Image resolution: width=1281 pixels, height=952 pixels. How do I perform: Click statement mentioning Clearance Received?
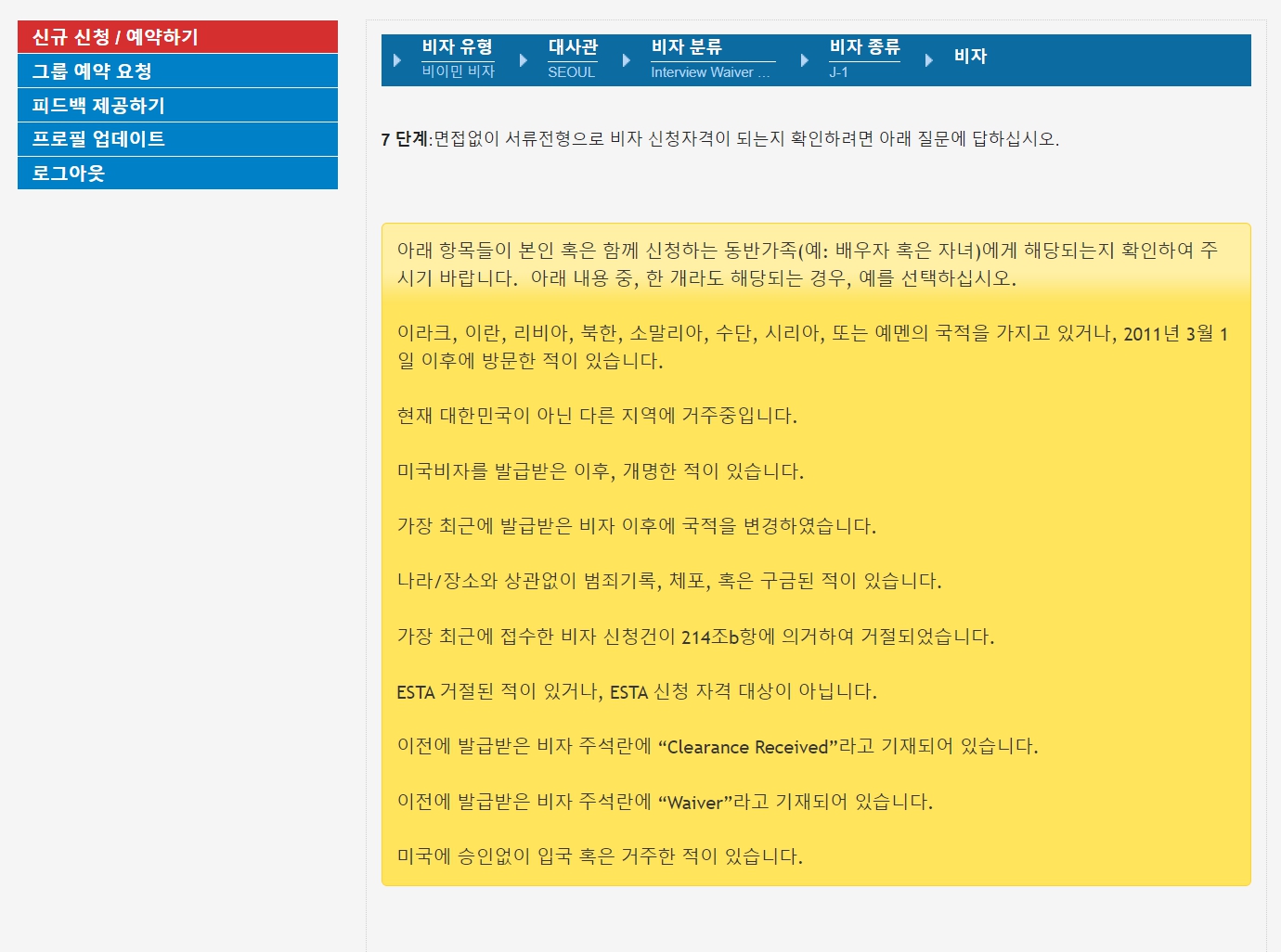(718, 746)
